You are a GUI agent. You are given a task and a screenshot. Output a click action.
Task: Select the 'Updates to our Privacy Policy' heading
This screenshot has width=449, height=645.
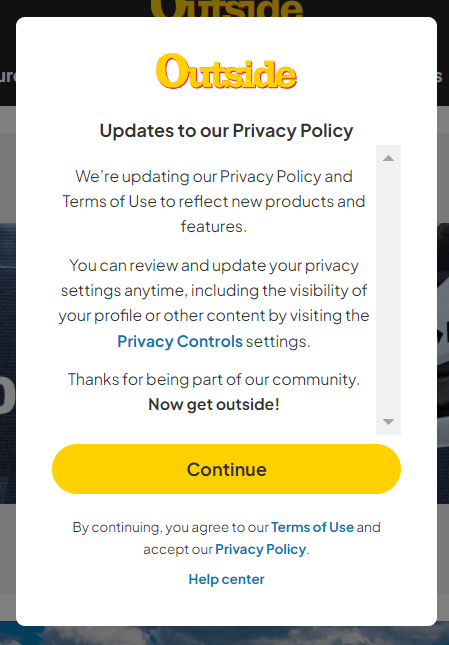tap(226, 131)
